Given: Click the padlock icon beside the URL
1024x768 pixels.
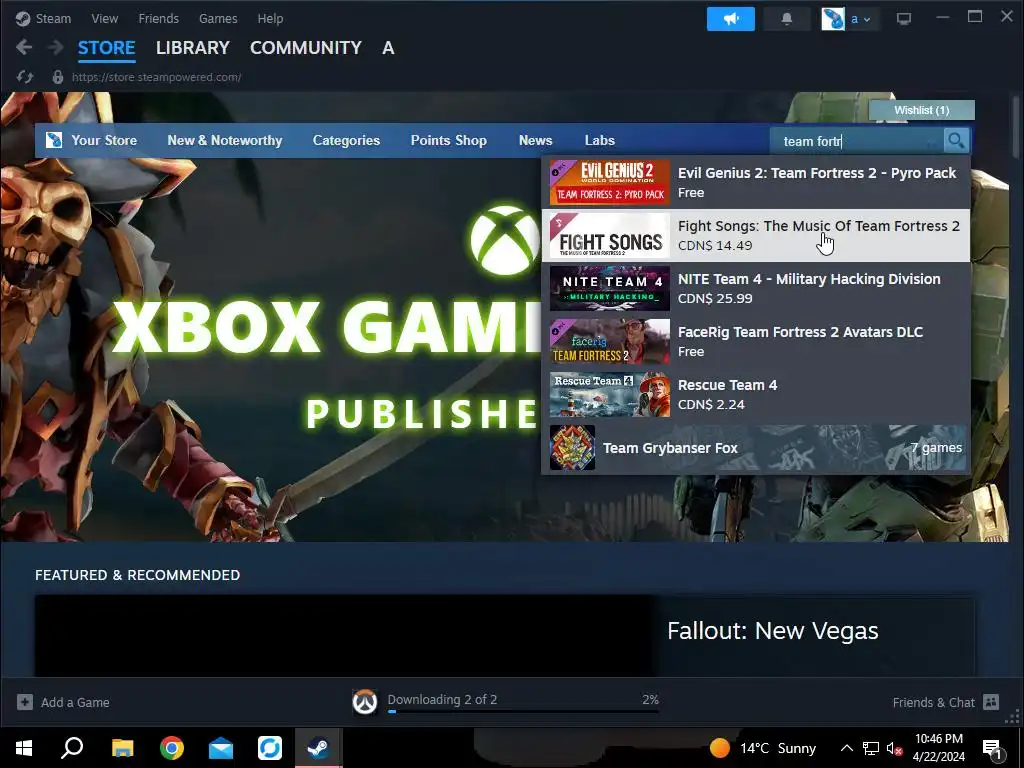Looking at the screenshot, I should coord(58,77).
